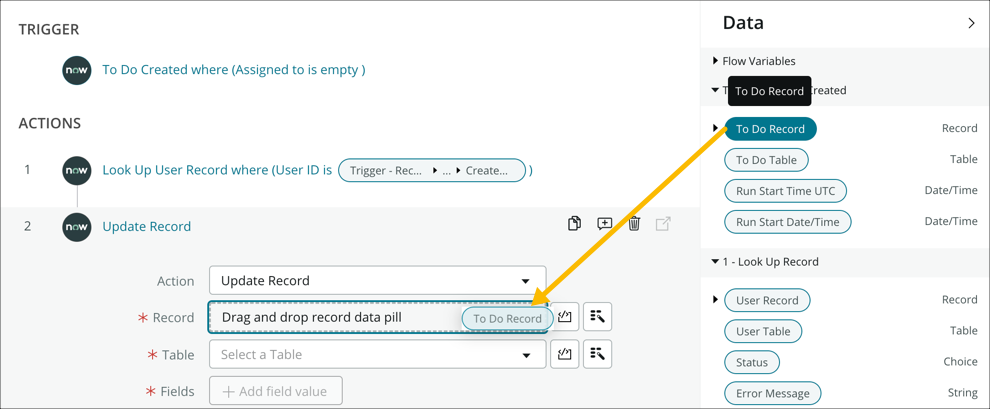Open the Look Up User Record action
The height and width of the screenshot is (409, 990).
tap(216, 170)
